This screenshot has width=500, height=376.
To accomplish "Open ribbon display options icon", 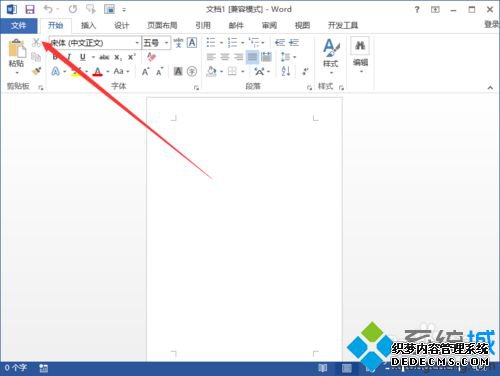I will (435, 10).
